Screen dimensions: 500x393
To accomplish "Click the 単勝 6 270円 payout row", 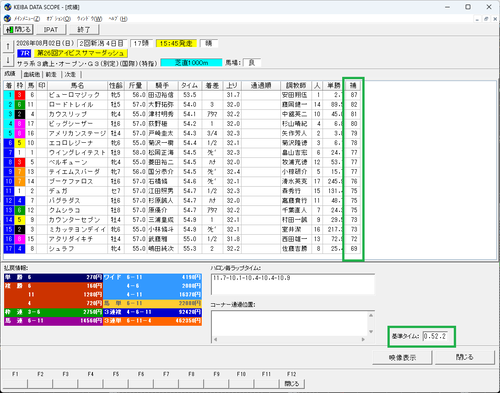I will click(x=53, y=277).
